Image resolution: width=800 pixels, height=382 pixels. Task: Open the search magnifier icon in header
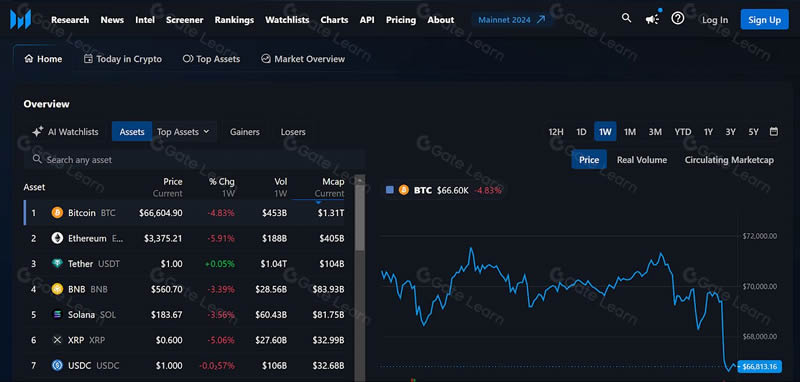click(x=627, y=18)
